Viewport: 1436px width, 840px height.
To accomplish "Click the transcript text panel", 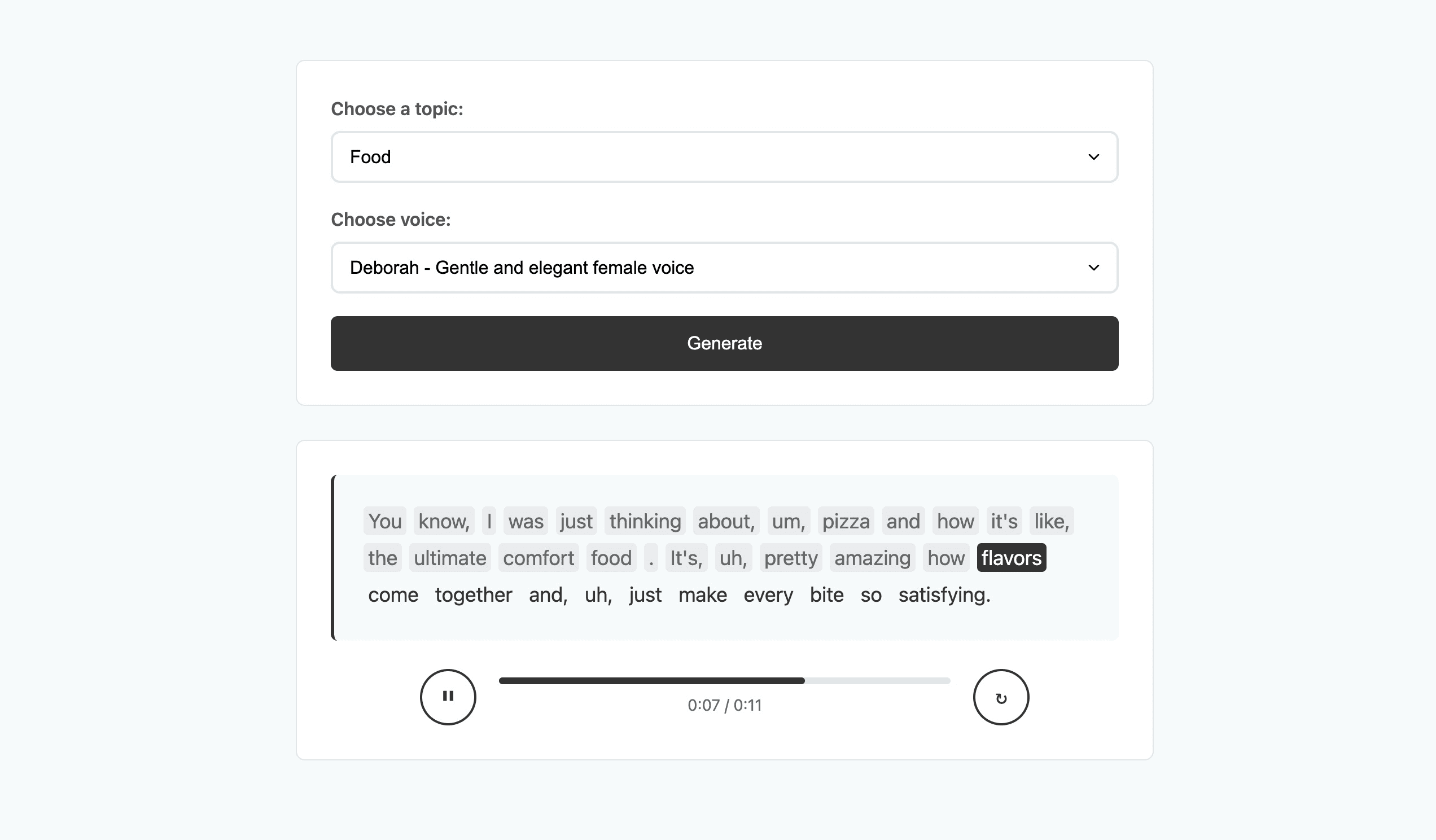I will [724, 557].
